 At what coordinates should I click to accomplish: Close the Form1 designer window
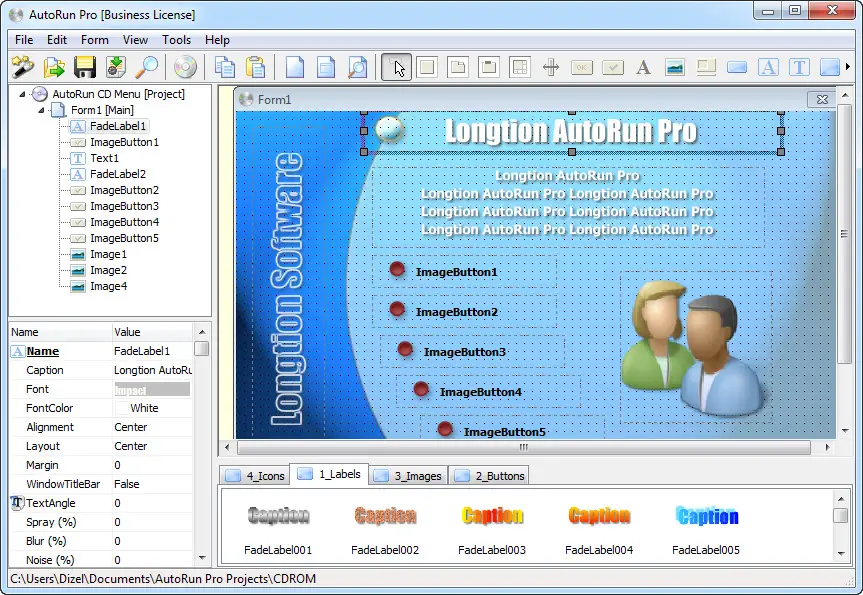click(822, 99)
